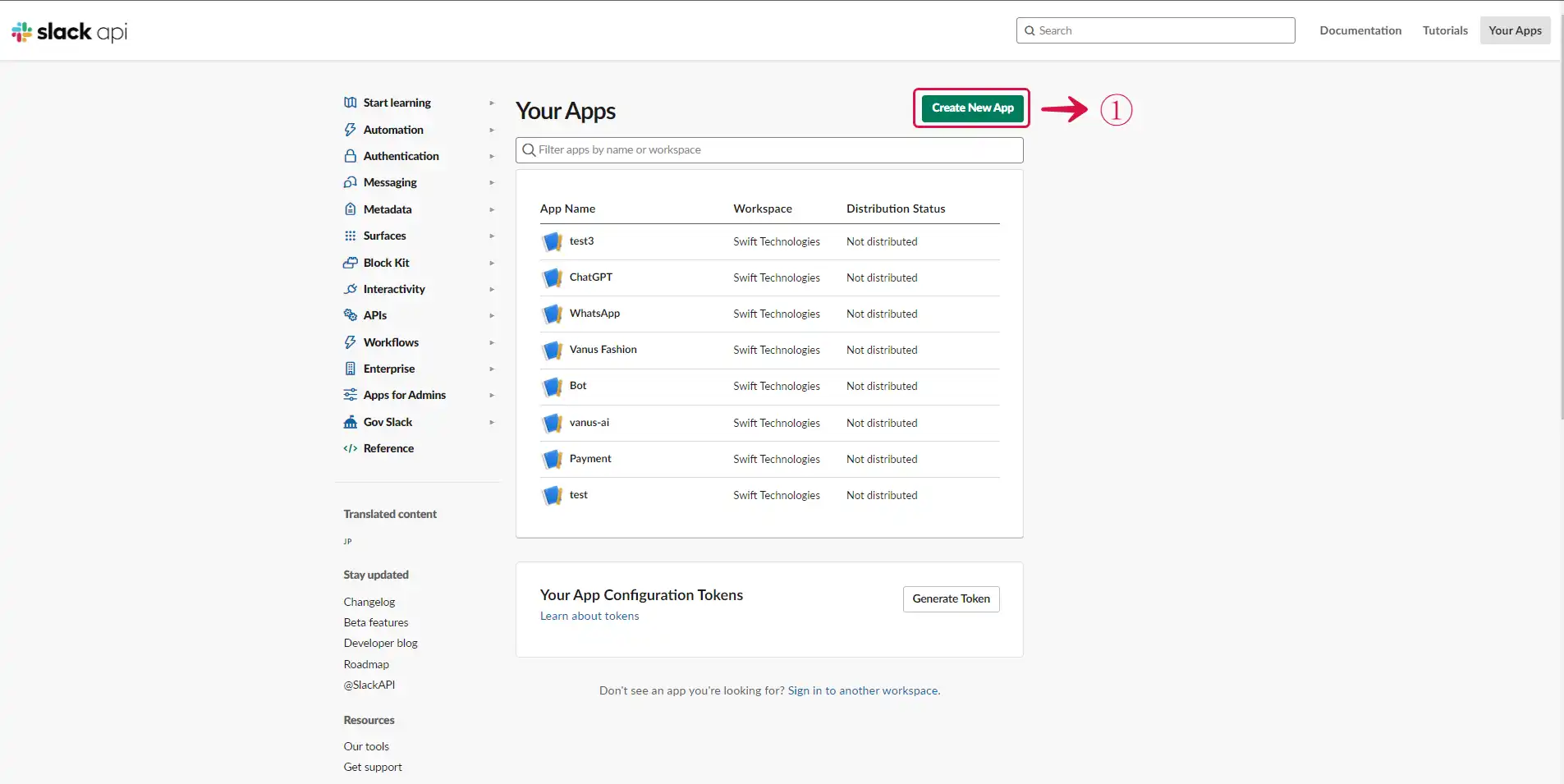Open Gov Slack sidebar item
This screenshot has width=1564, height=784.
point(388,422)
